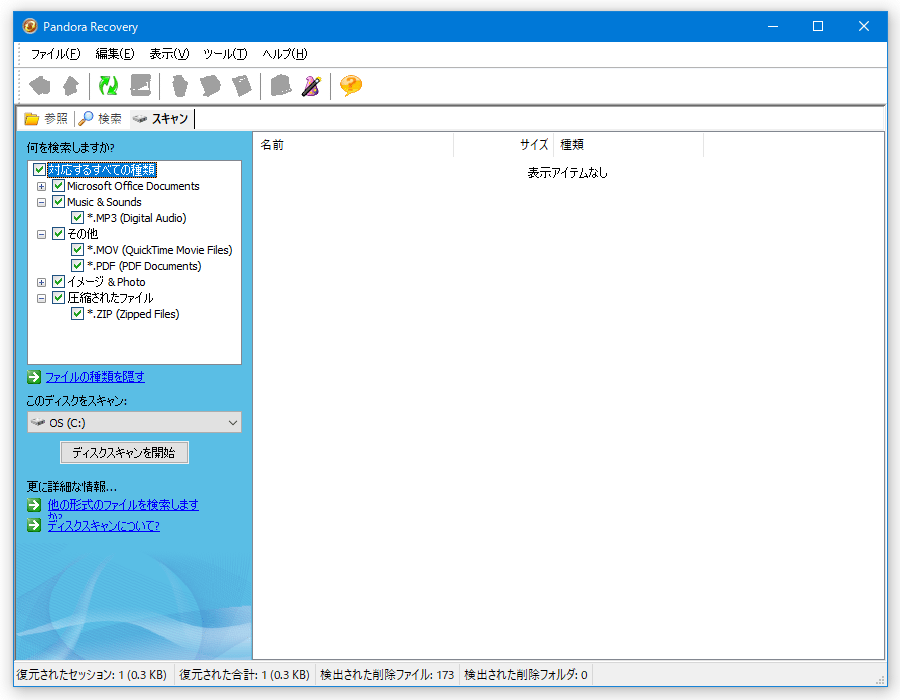Toggle the *.MOV (QuickTime Movie Files) checkbox
The image size is (900, 700).
coord(77,250)
